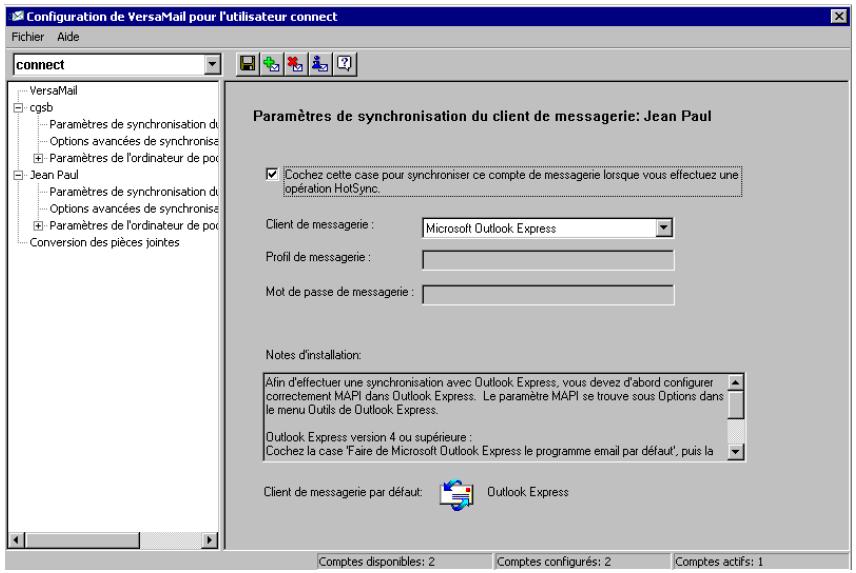Click the Comptes configurés: 2 status entry
Viewport: 856px width, 573px height.
coord(582,562)
